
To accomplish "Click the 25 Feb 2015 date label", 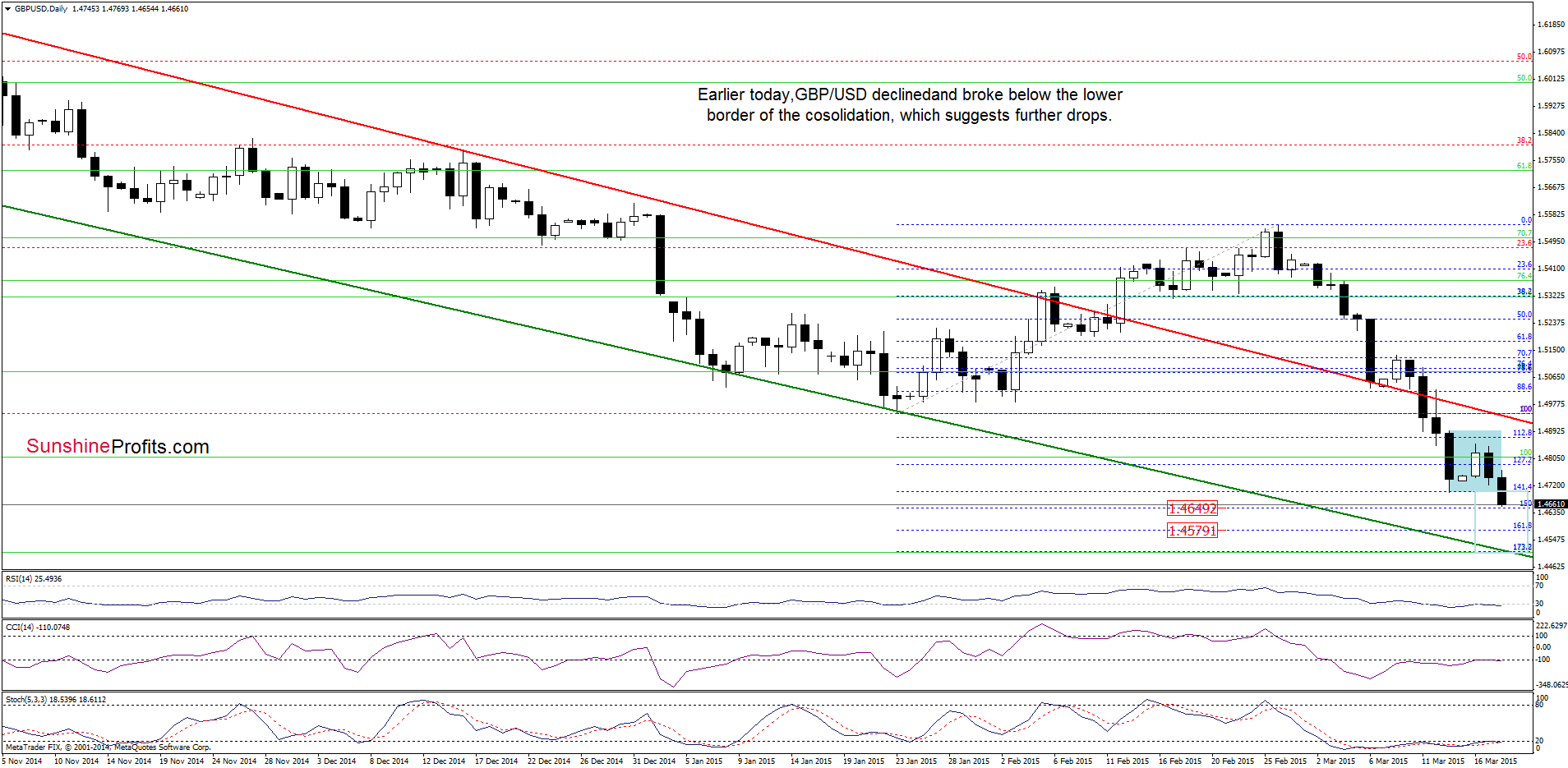I will click(x=1285, y=761).
